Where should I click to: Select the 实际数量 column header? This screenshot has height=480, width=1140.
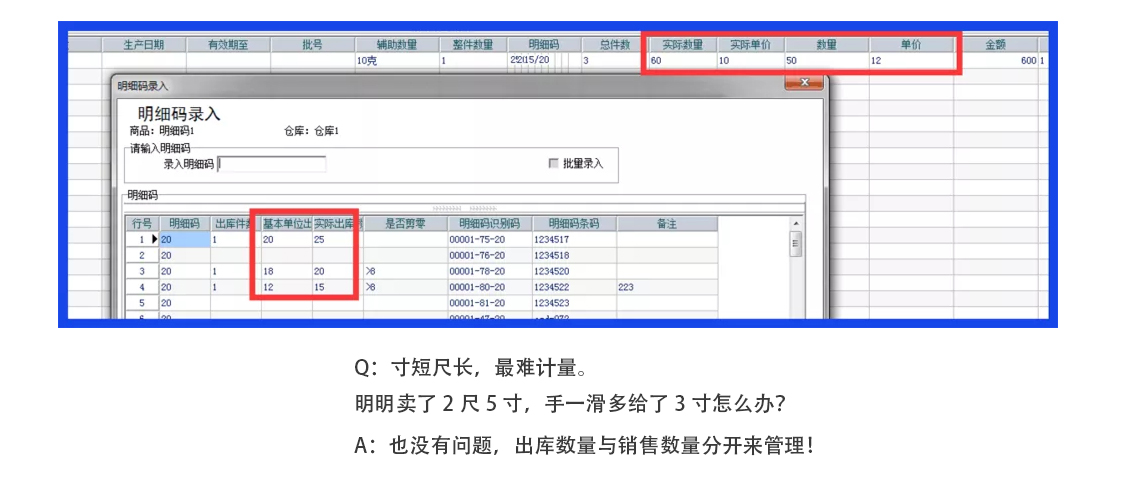[x=680, y=45]
